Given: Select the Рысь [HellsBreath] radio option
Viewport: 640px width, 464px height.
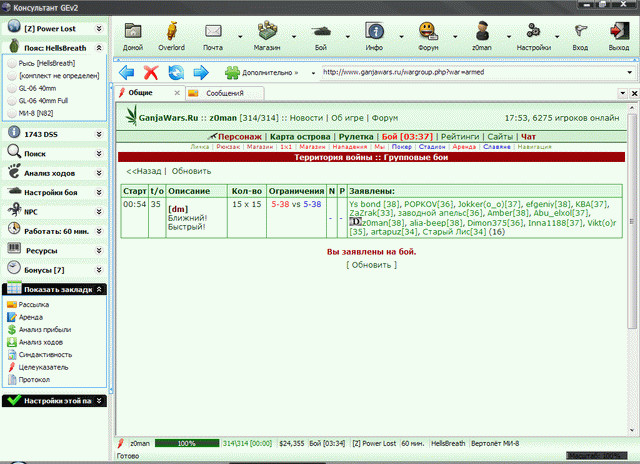Looking at the screenshot, I should tap(12, 63).
